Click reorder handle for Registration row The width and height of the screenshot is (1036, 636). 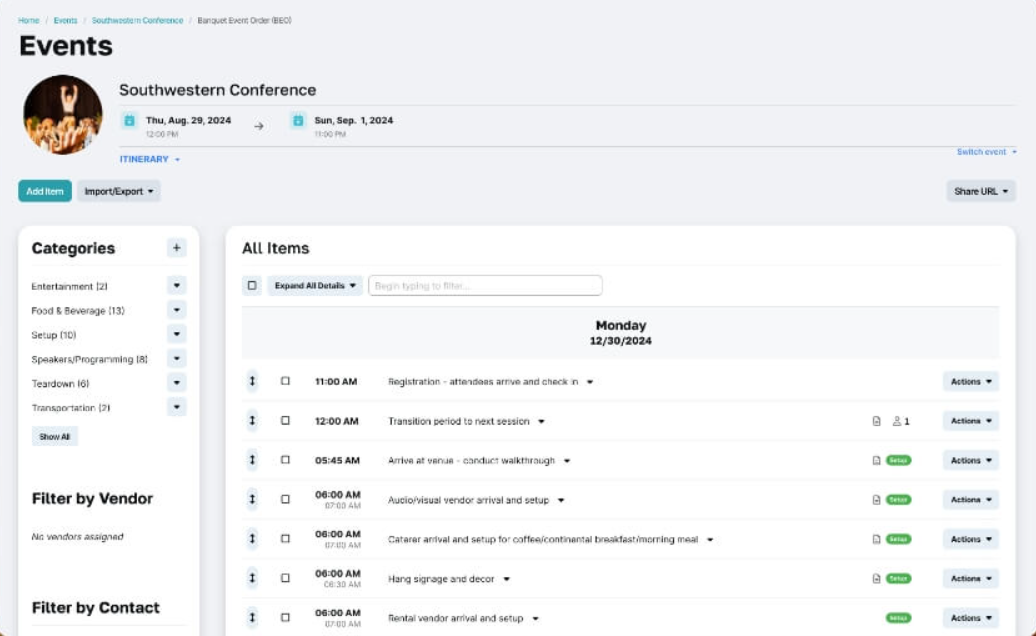[x=252, y=381]
